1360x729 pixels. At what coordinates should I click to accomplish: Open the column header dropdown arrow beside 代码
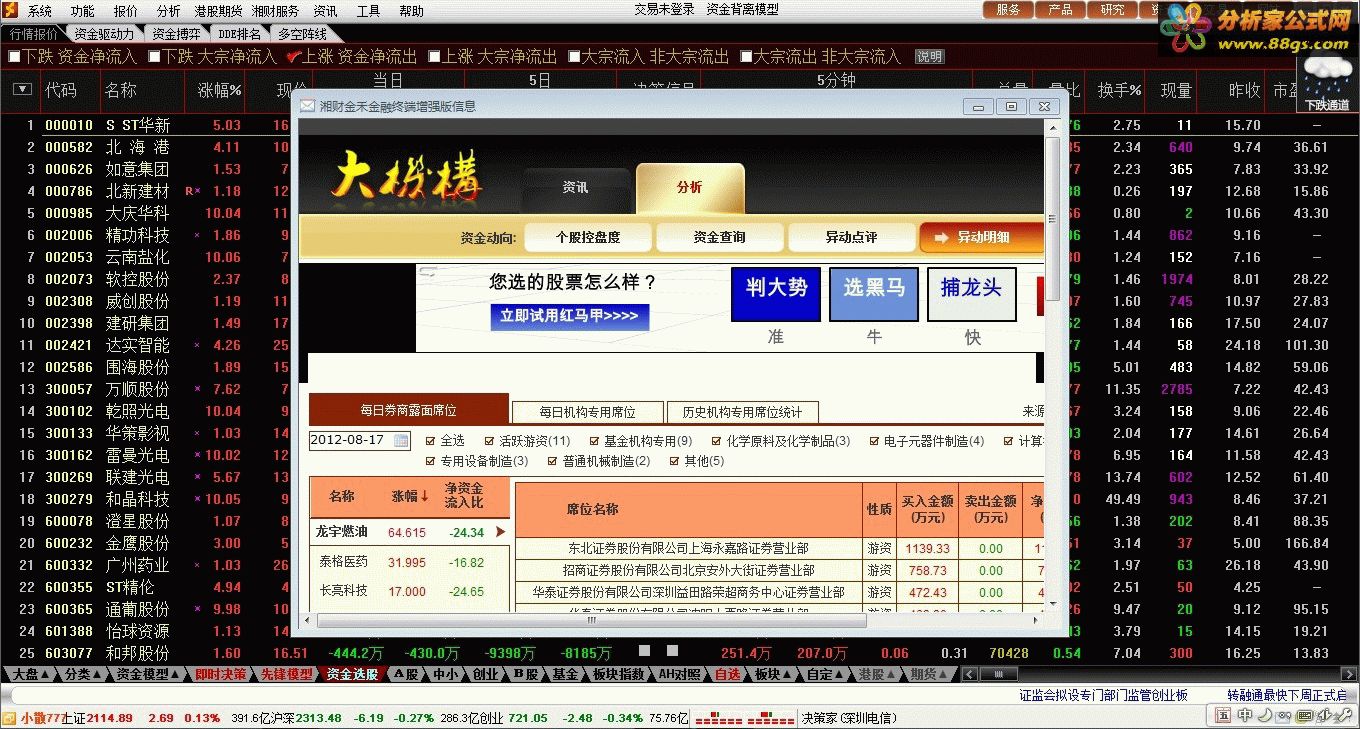click(22, 90)
